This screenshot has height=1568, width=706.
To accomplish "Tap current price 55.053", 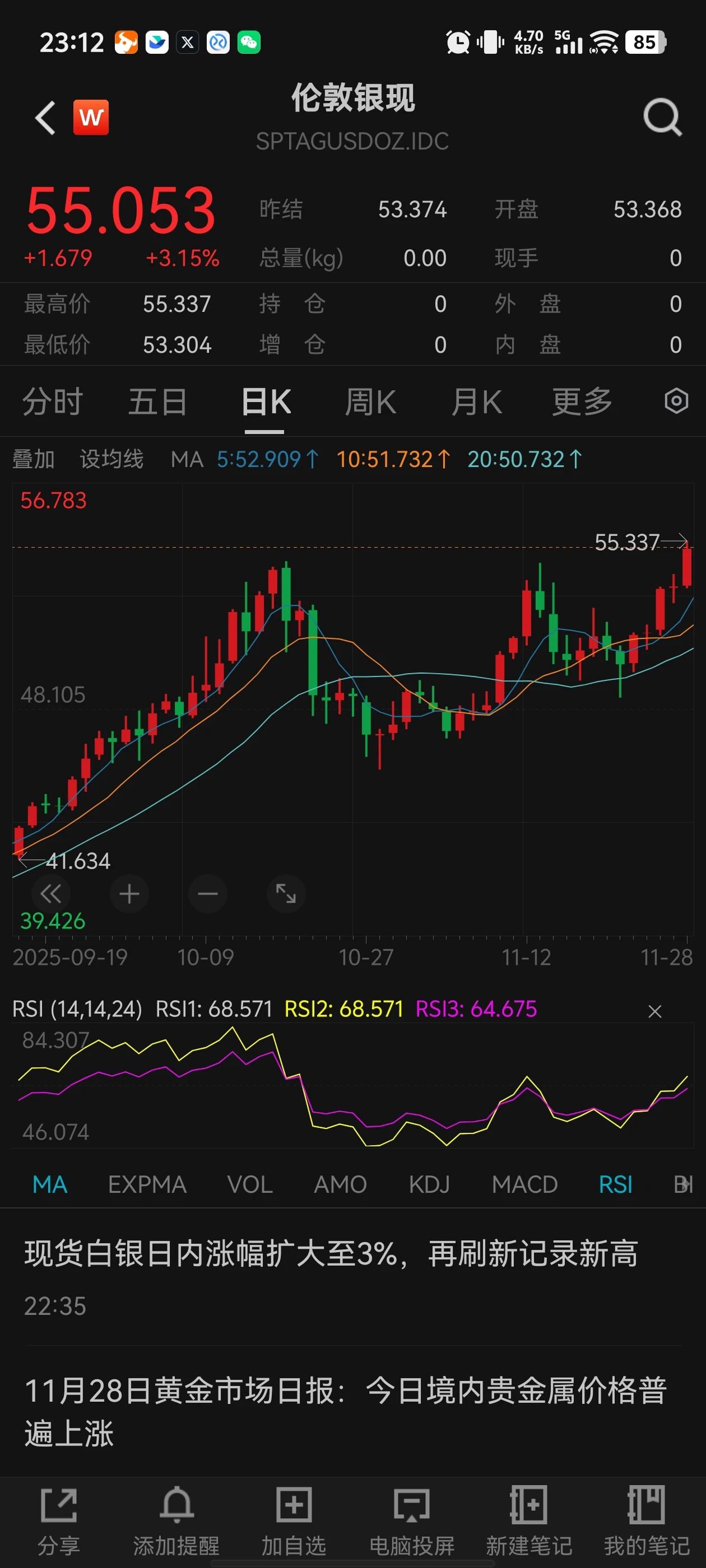I will point(120,211).
